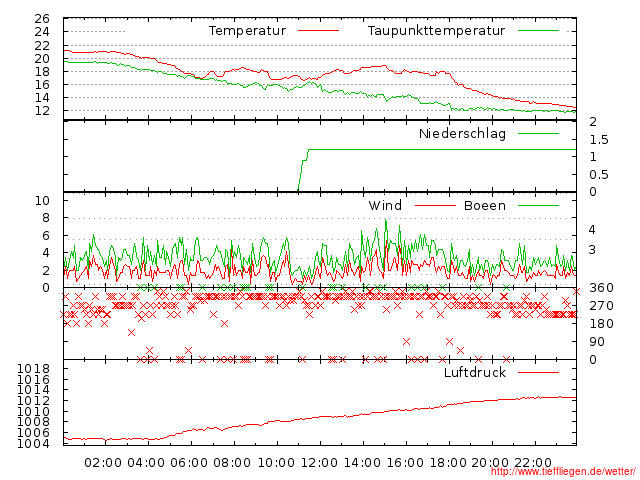This screenshot has width=640, height=480.
Task: Click the 270 wind direction axis value
Action: click(x=601, y=306)
